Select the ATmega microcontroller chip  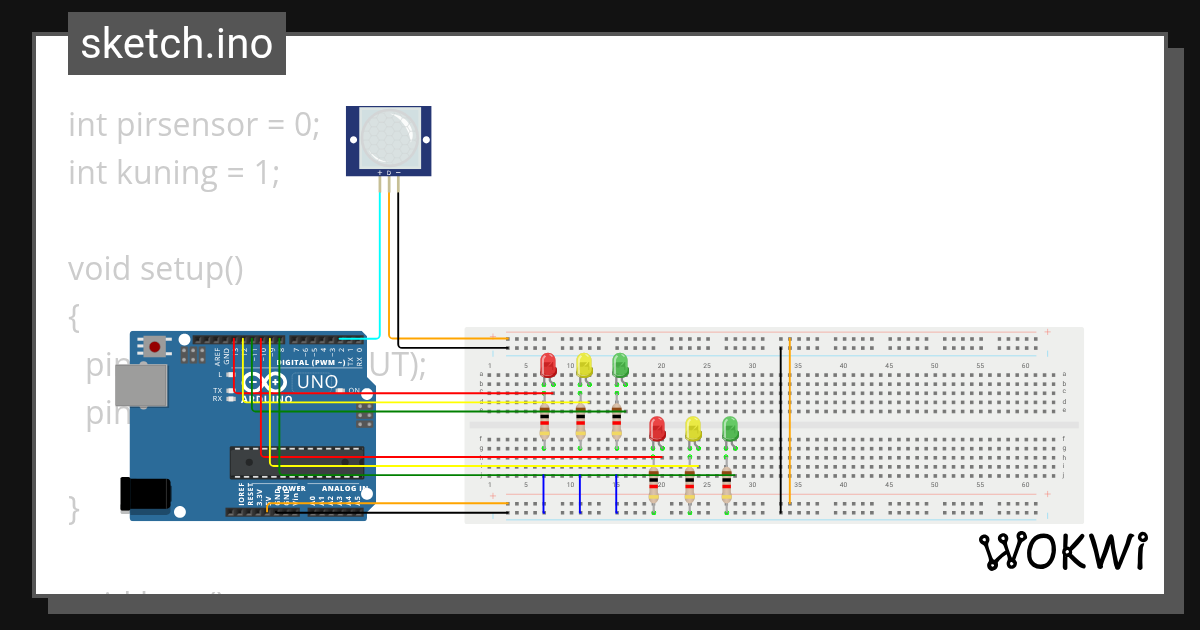point(298,463)
